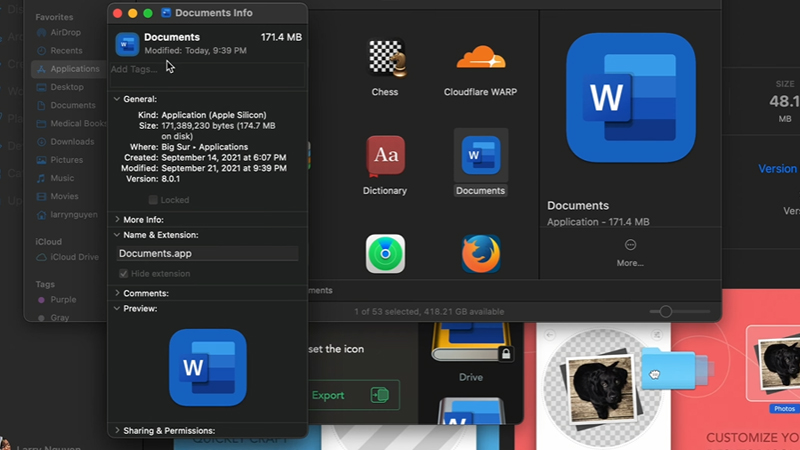Expand the Comments section
The width and height of the screenshot is (800, 450).
pyautogui.click(x=117, y=293)
